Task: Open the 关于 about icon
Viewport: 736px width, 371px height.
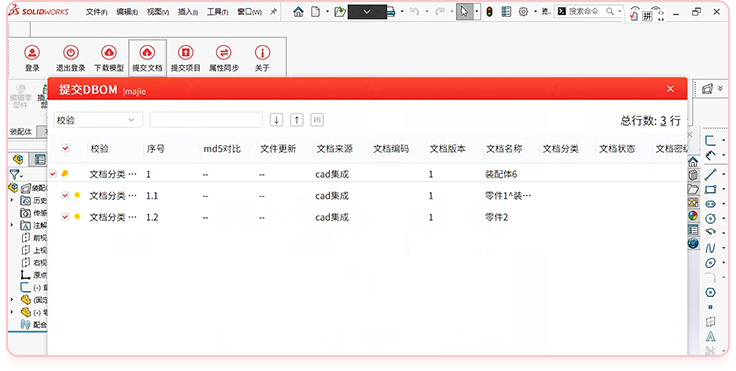Action: [262, 53]
